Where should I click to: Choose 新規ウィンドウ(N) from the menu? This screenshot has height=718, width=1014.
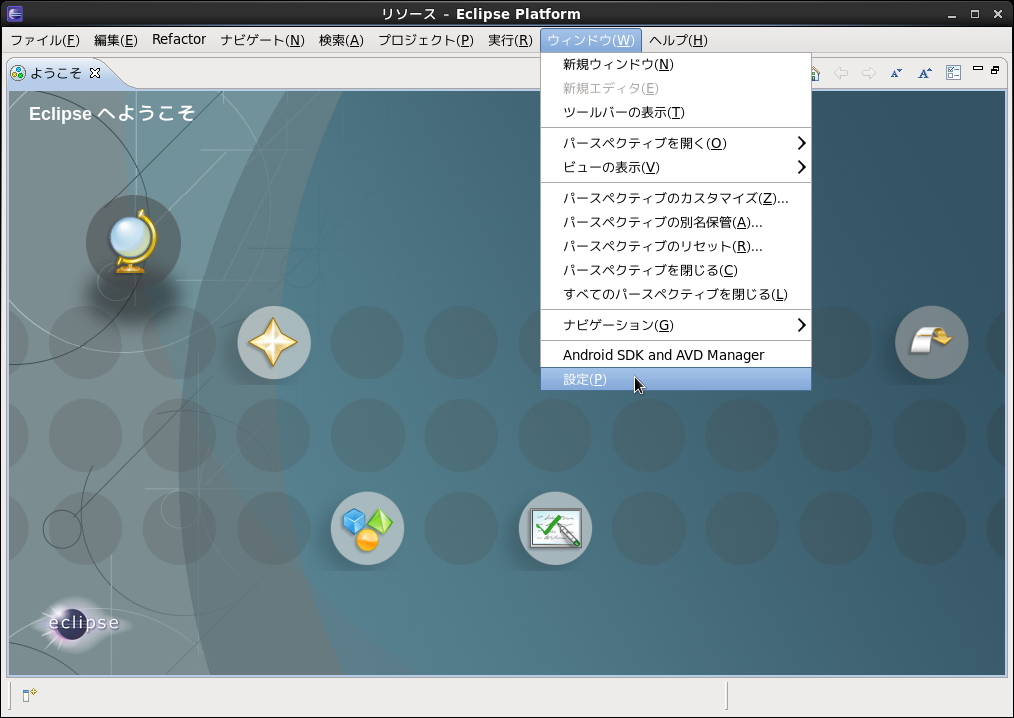(x=676, y=65)
